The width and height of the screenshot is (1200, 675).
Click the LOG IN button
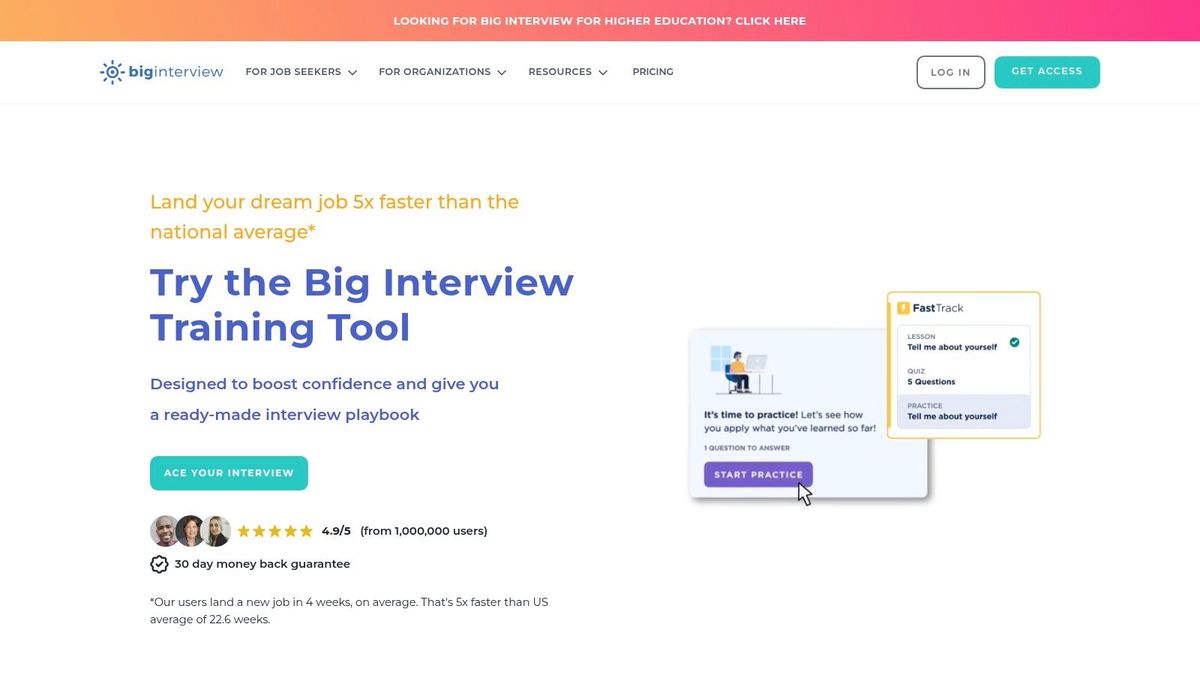click(x=950, y=71)
